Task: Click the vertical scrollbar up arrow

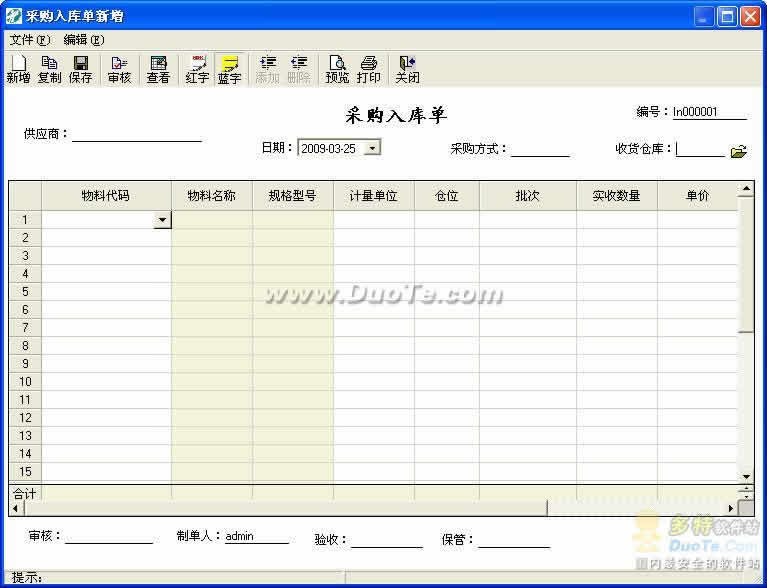Action: (x=746, y=189)
